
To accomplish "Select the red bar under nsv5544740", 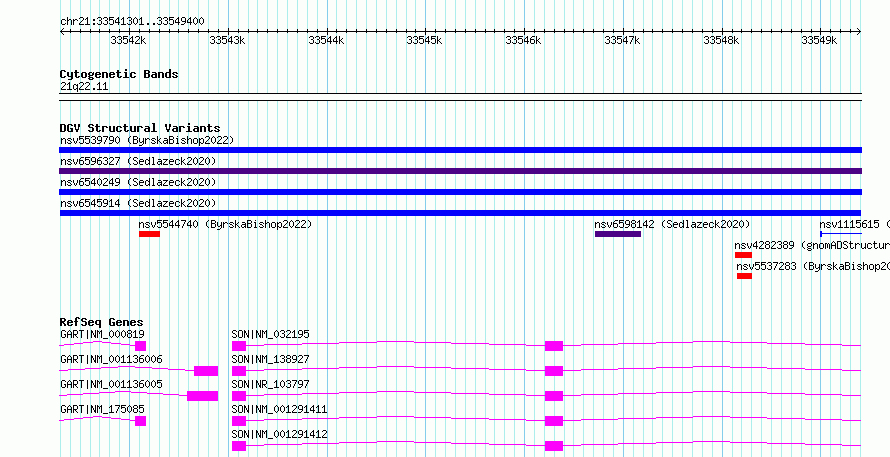I will click(149, 234).
